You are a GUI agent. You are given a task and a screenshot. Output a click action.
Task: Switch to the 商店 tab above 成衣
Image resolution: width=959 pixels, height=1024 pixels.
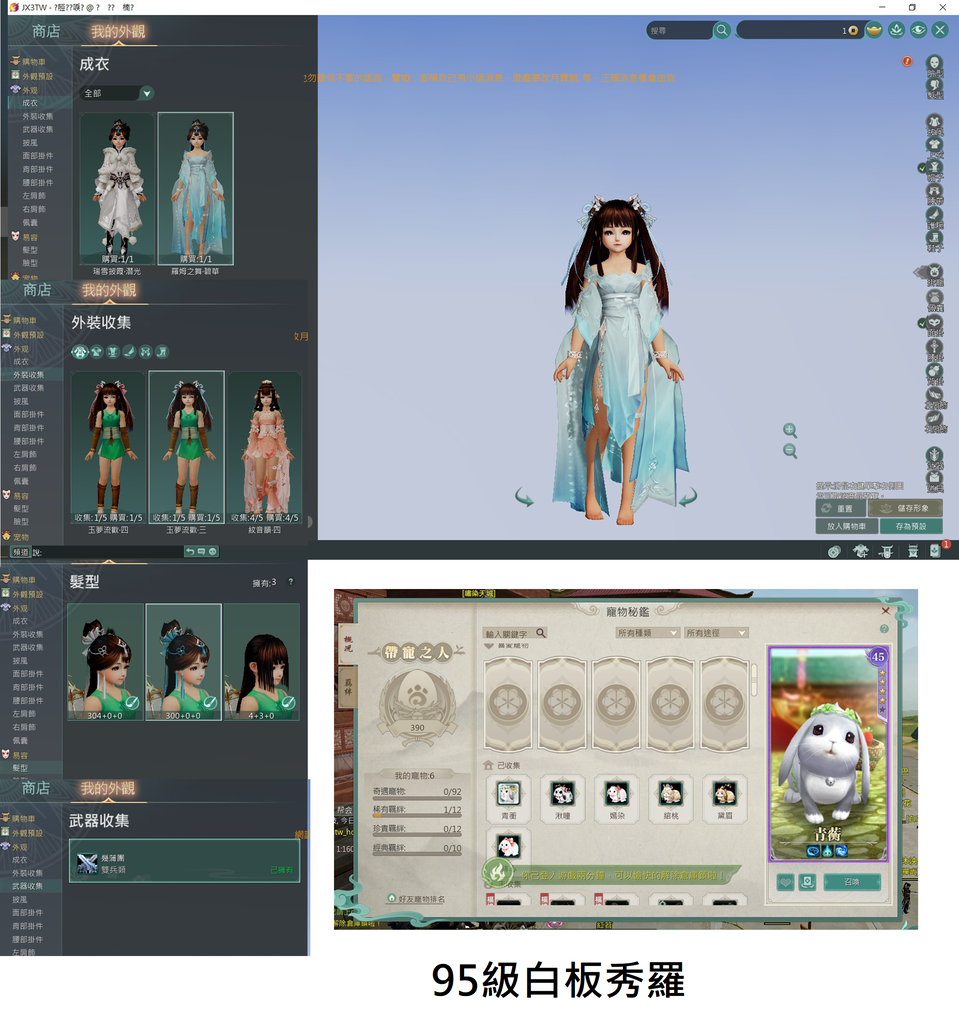(46, 31)
